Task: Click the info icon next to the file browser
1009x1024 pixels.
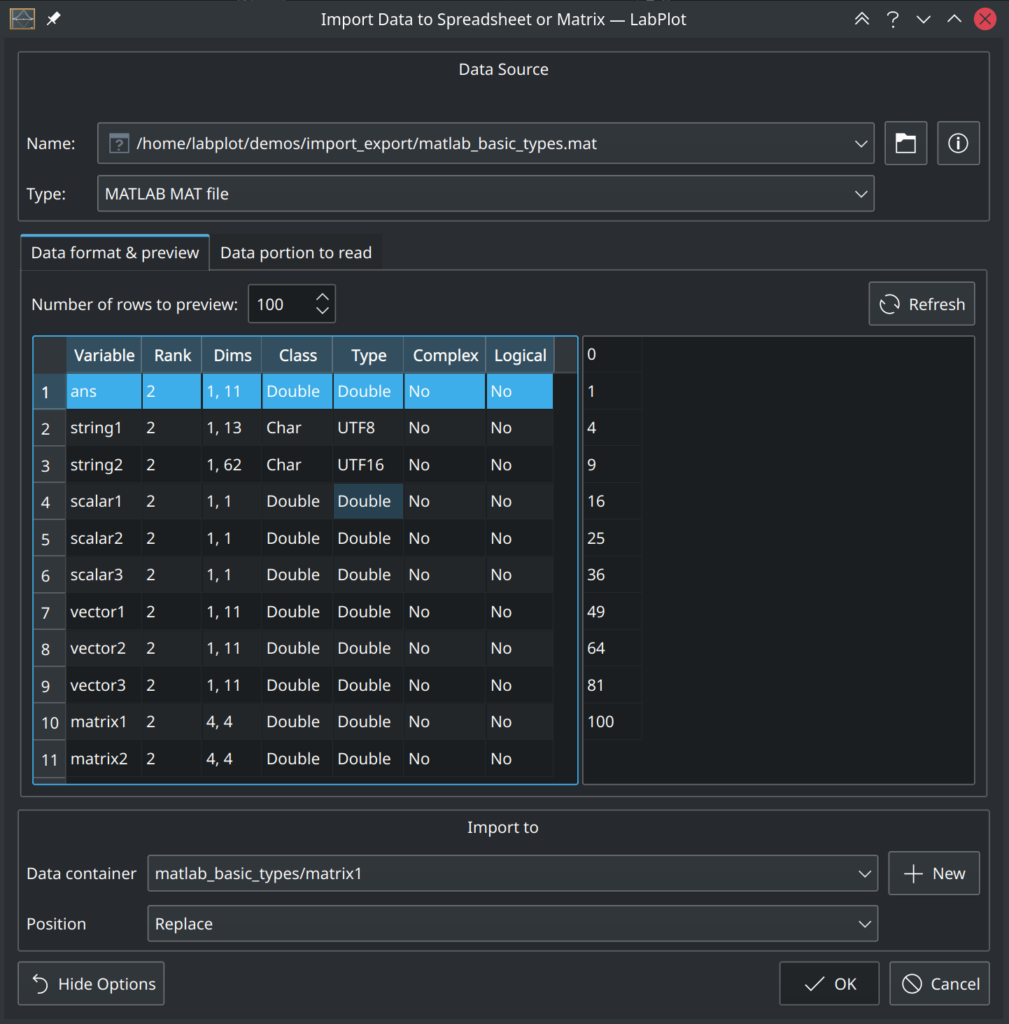Action: click(x=957, y=143)
